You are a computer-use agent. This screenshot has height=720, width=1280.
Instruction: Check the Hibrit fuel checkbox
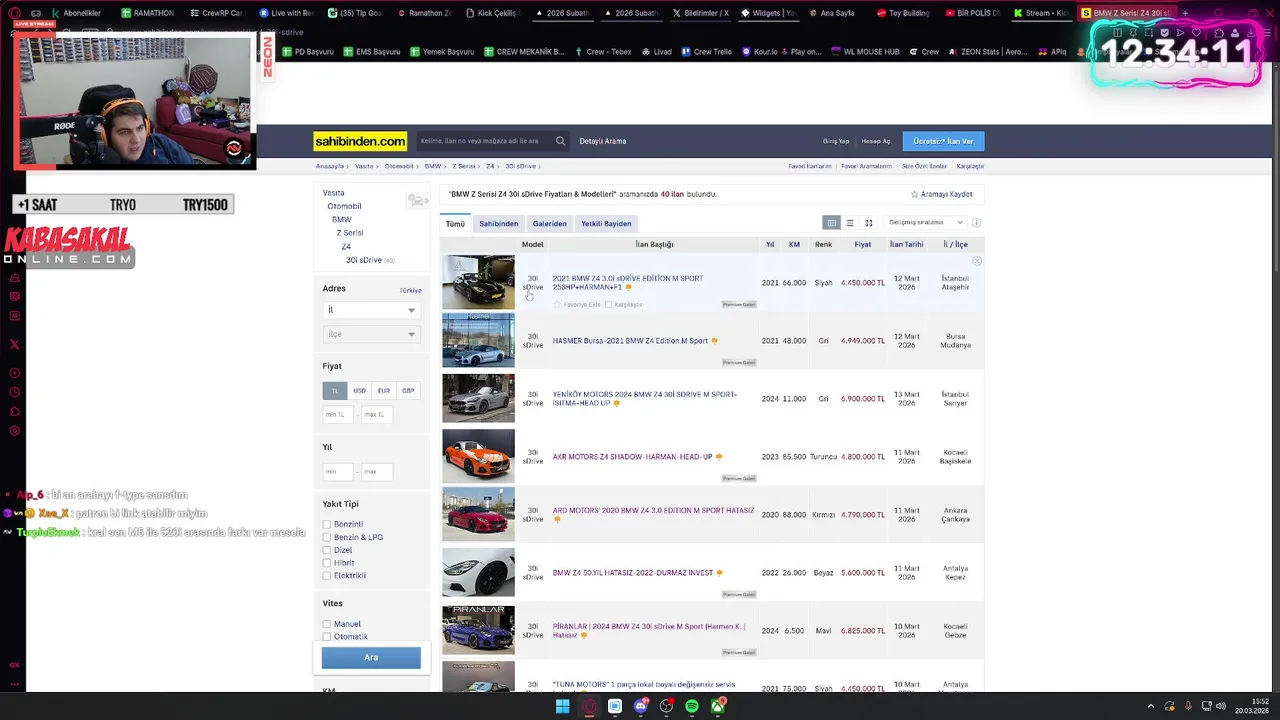[326, 563]
